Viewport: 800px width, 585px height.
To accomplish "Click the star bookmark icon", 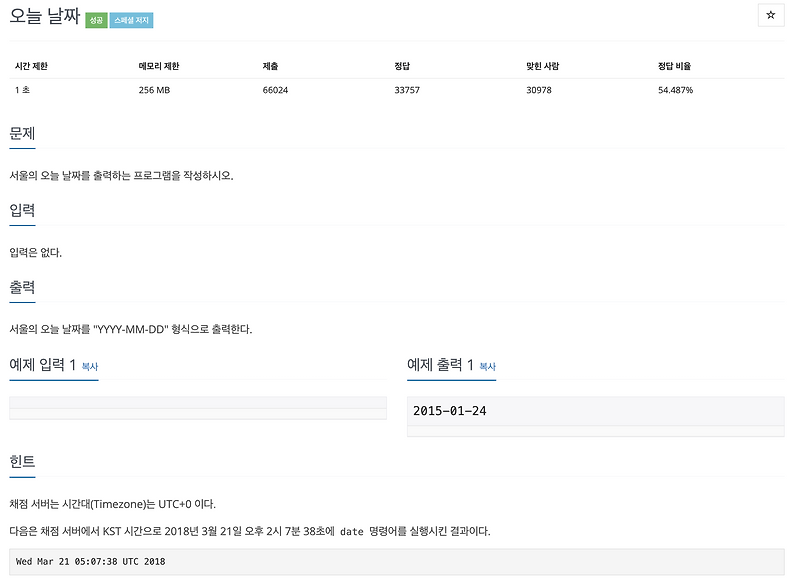I will (771, 15).
